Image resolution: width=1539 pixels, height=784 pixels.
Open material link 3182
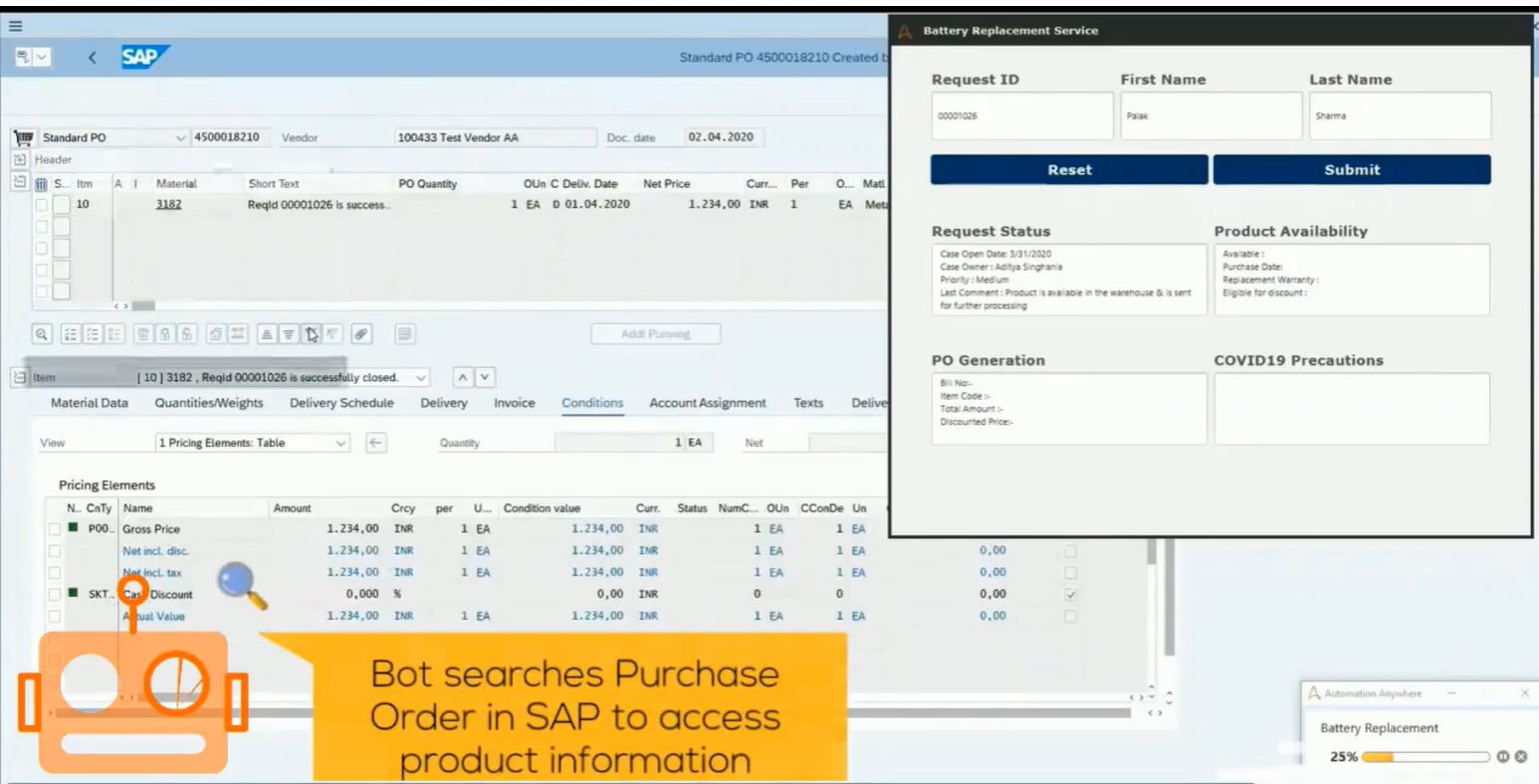click(169, 205)
